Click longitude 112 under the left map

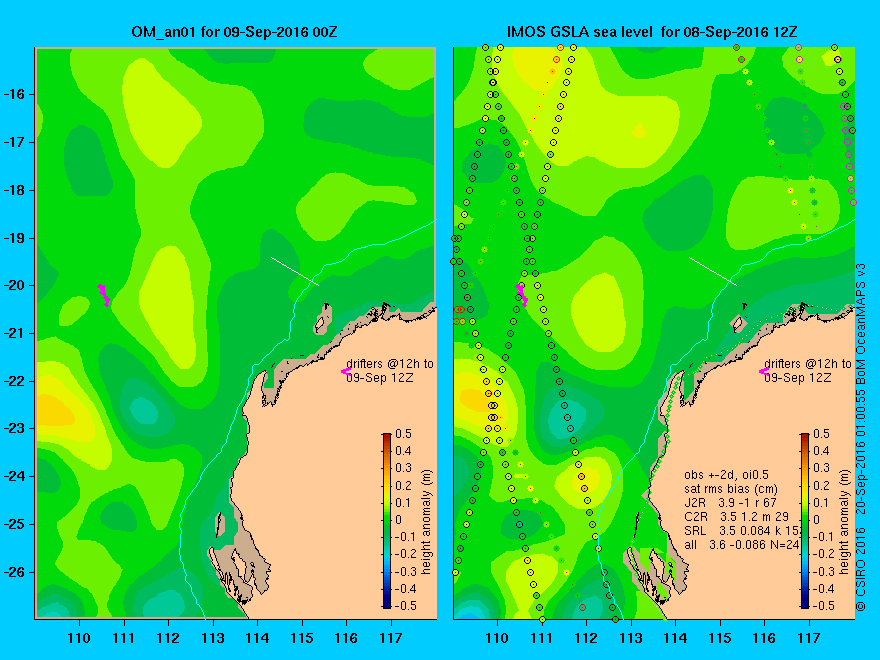pyautogui.click(x=168, y=638)
